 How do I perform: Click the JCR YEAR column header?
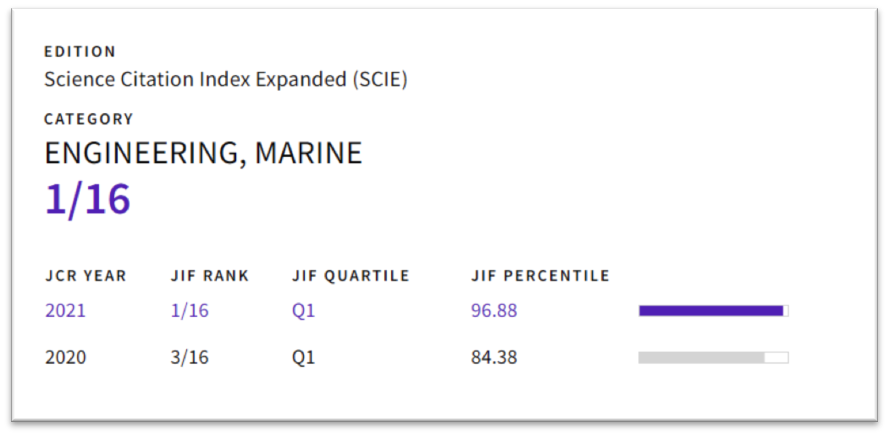tap(86, 276)
